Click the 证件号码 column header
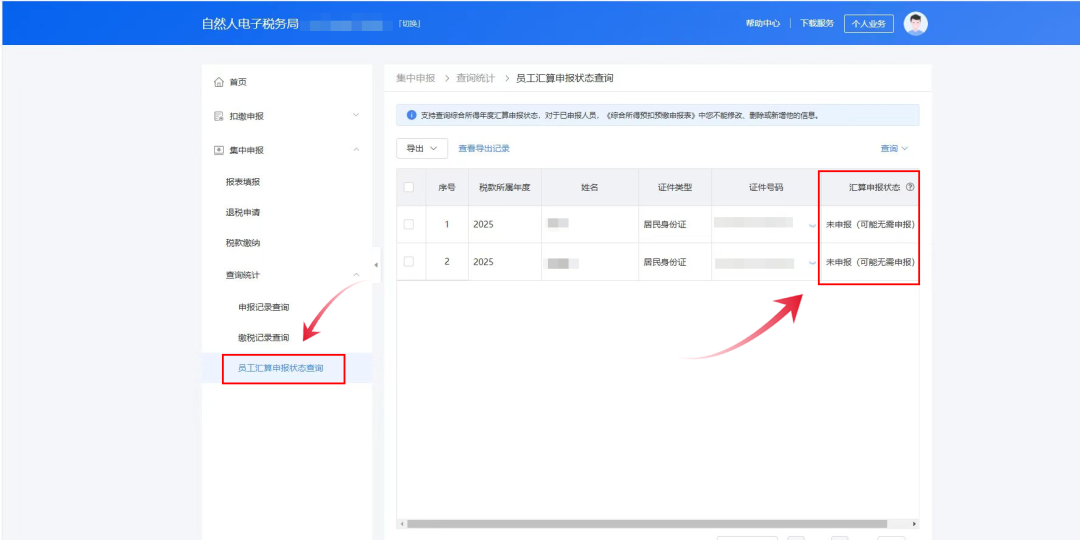The width and height of the screenshot is (1080, 540). pyautogui.click(x=766, y=187)
